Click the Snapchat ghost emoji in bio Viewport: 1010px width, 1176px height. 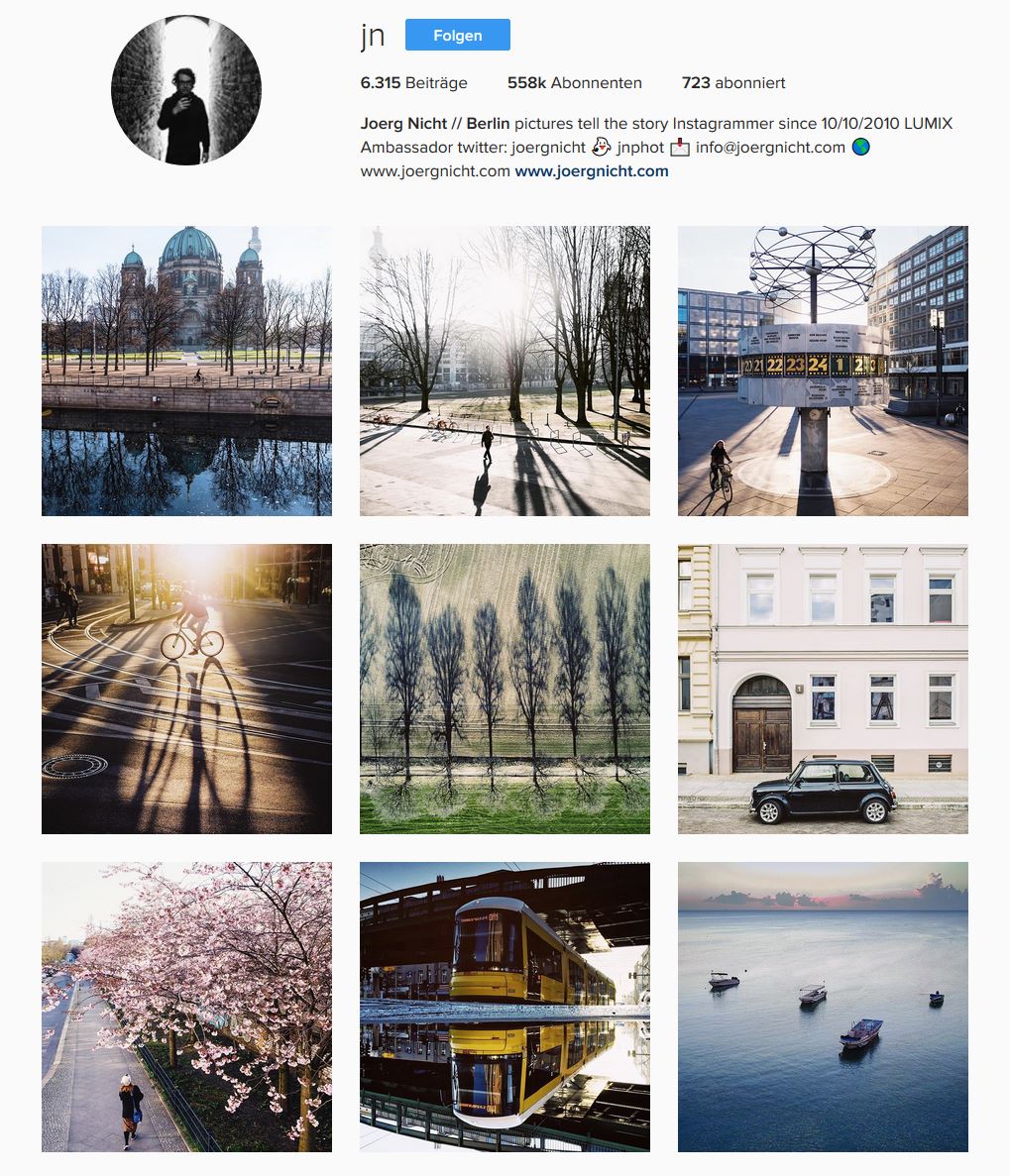[602, 147]
